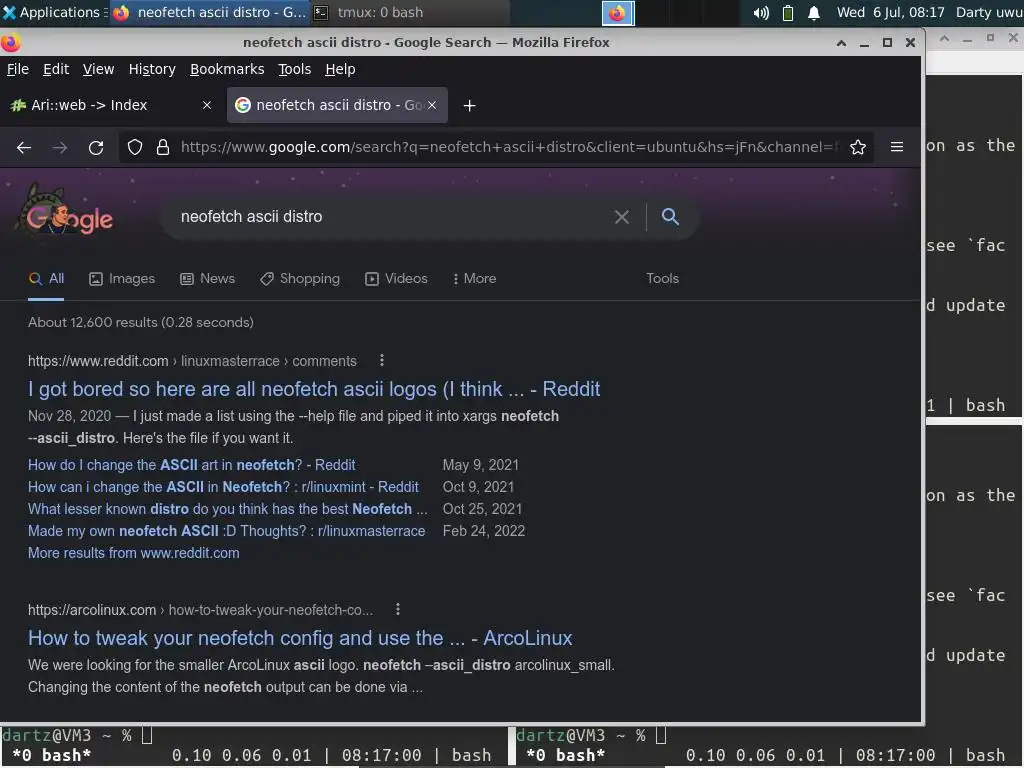1024x768 pixels.
Task: Click the reddit.com linuxmasterrace breadcrumb URL
Action: tap(192, 361)
